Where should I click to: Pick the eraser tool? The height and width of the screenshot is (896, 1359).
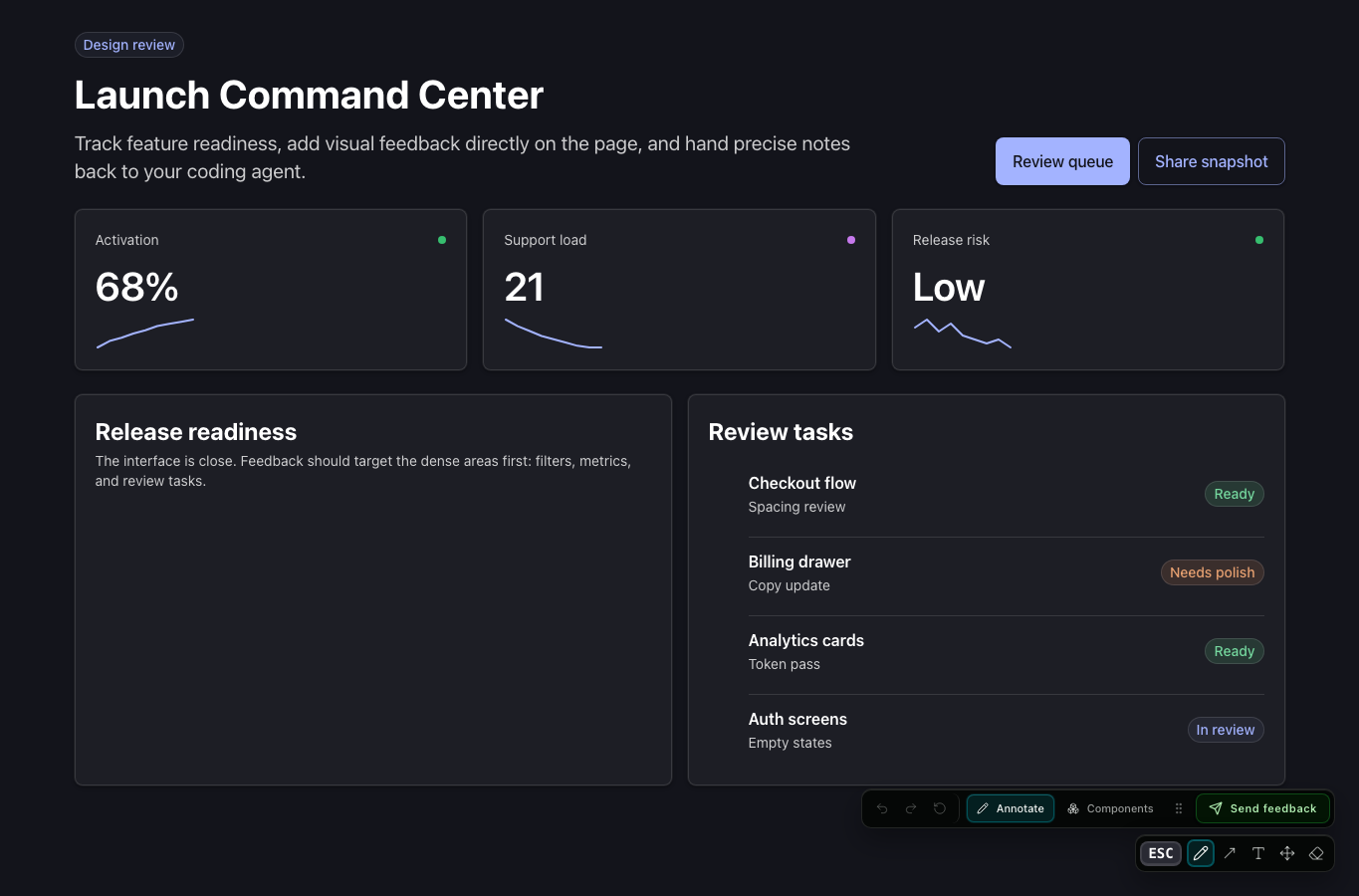point(1316,853)
